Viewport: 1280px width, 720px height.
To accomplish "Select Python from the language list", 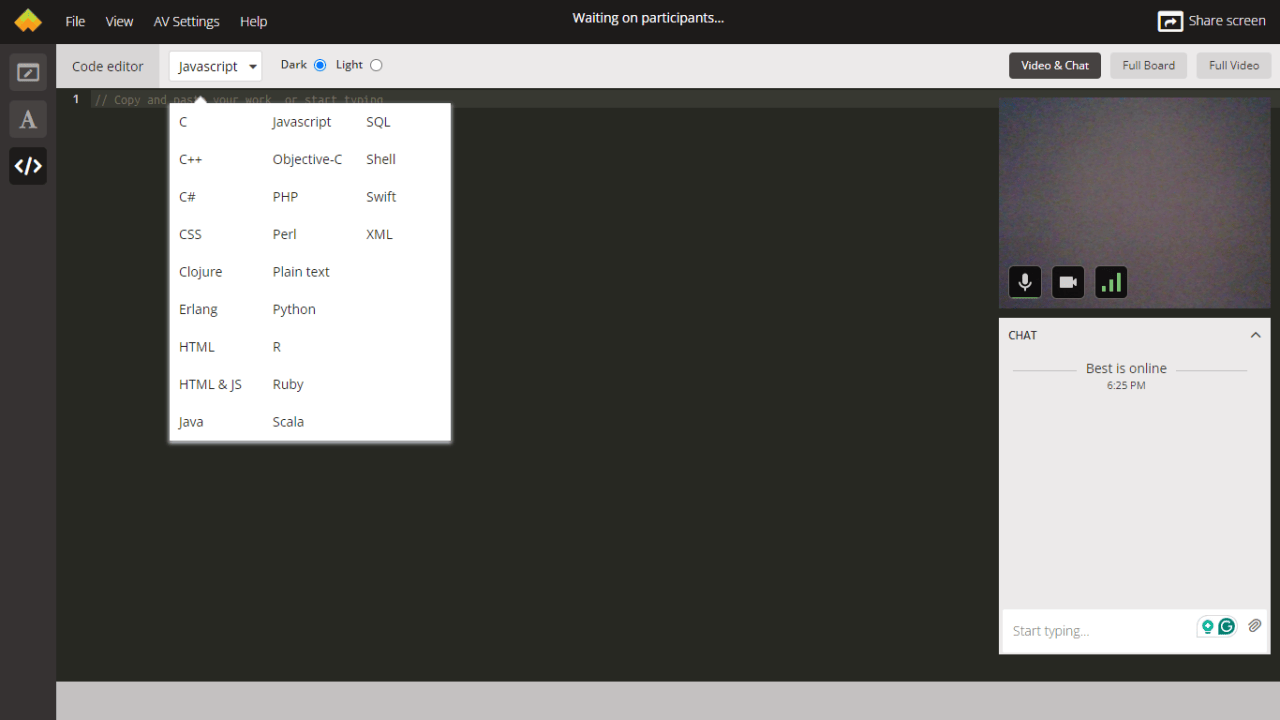I will (293, 308).
